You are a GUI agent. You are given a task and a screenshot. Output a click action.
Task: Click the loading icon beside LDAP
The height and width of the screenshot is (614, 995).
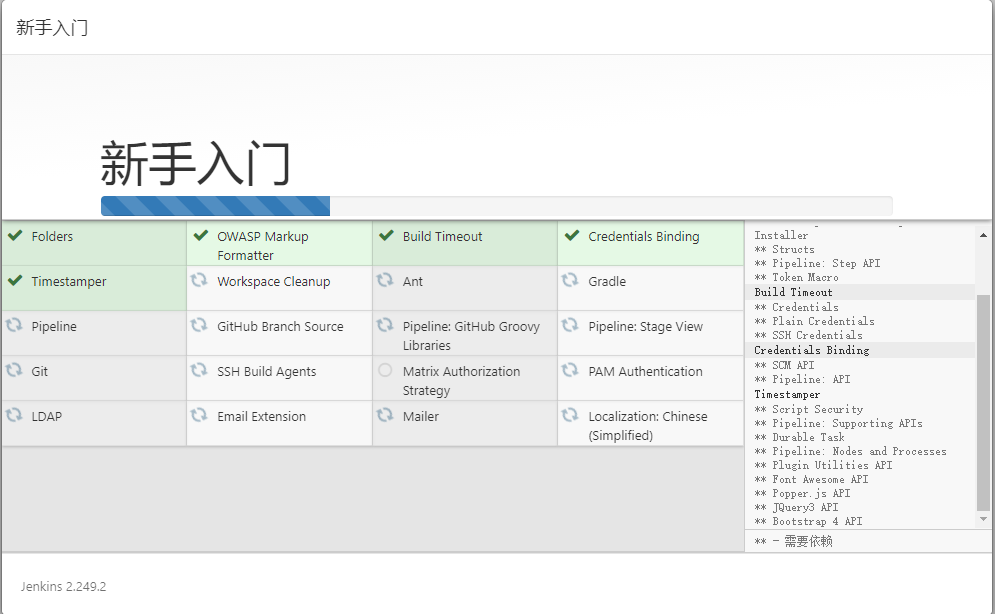coord(15,416)
